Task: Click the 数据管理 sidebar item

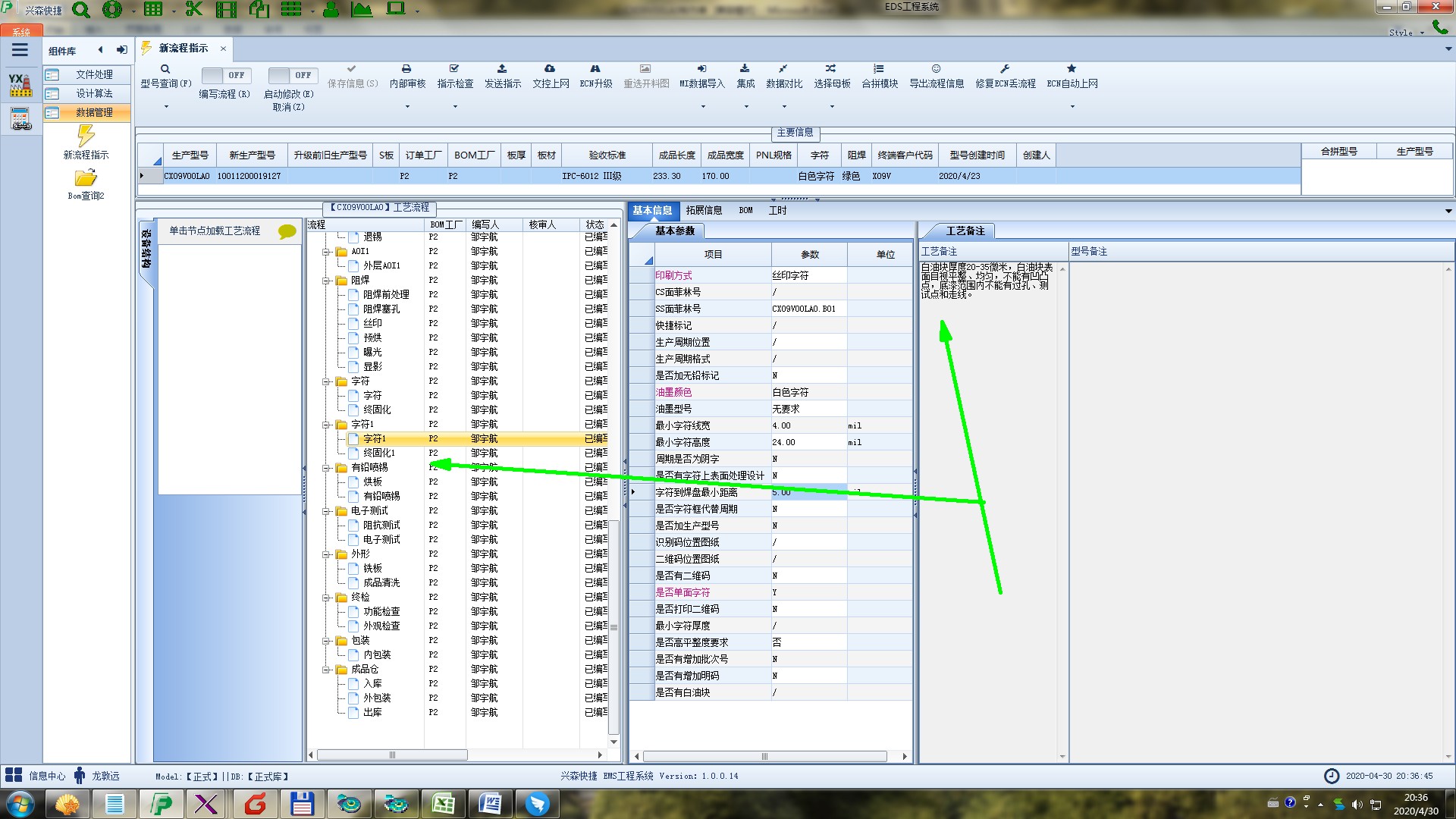Action: (94, 112)
